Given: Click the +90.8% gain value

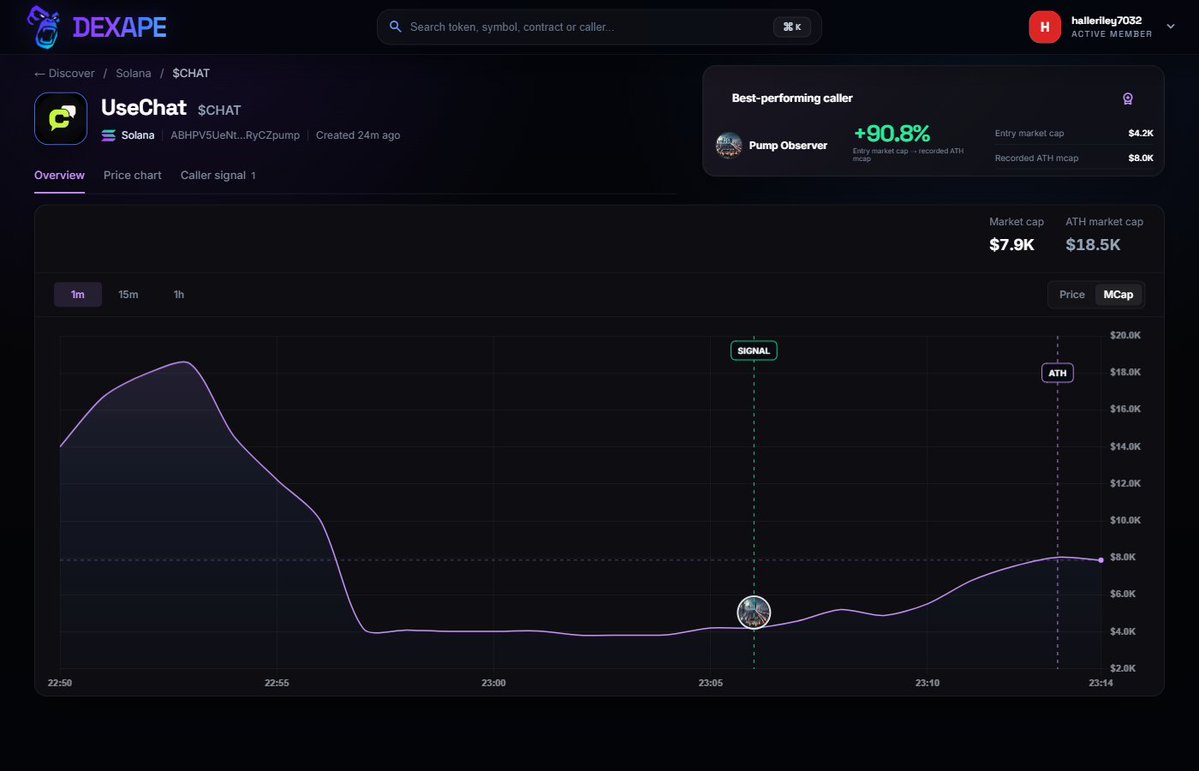Looking at the screenshot, I should 892,133.
